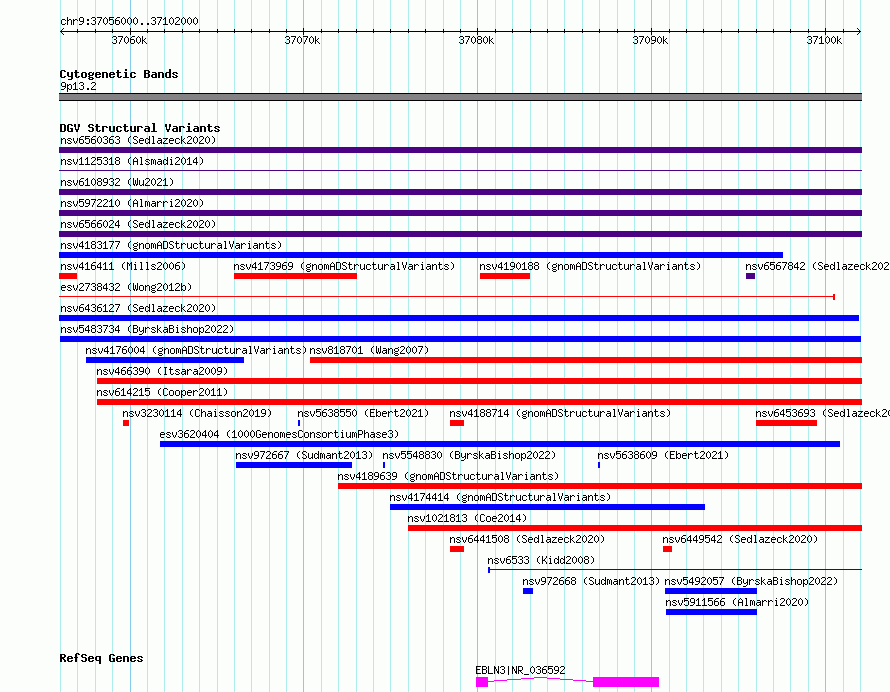The height and width of the screenshot is (692, 890).
Task: Click the nsv6441508 (Sedlazeck2020) red block
Action: 457,549
